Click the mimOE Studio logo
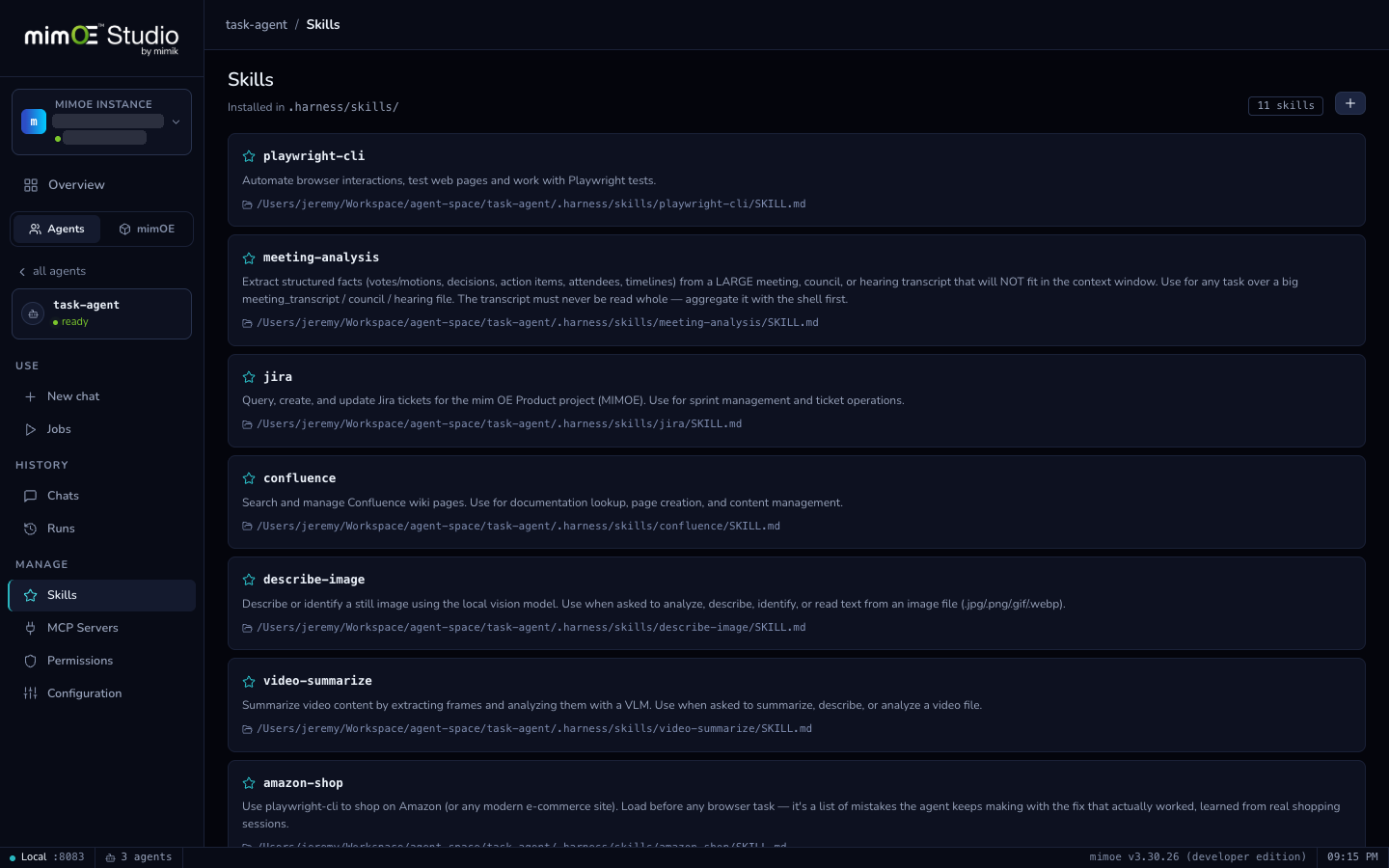 pyautogui.click(x=101, y=39)
